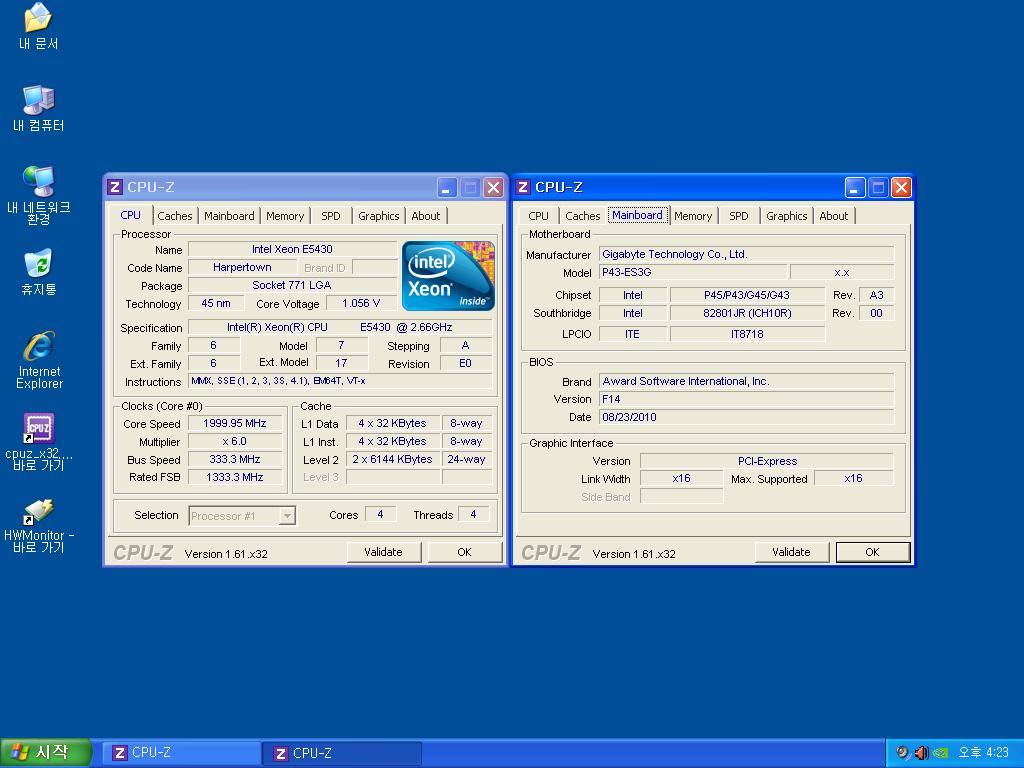The height and width of the screenshot is (768, 1024).
Task: Click the Z icon in left CPU-Z title bar
Action: tap(115, 187)
